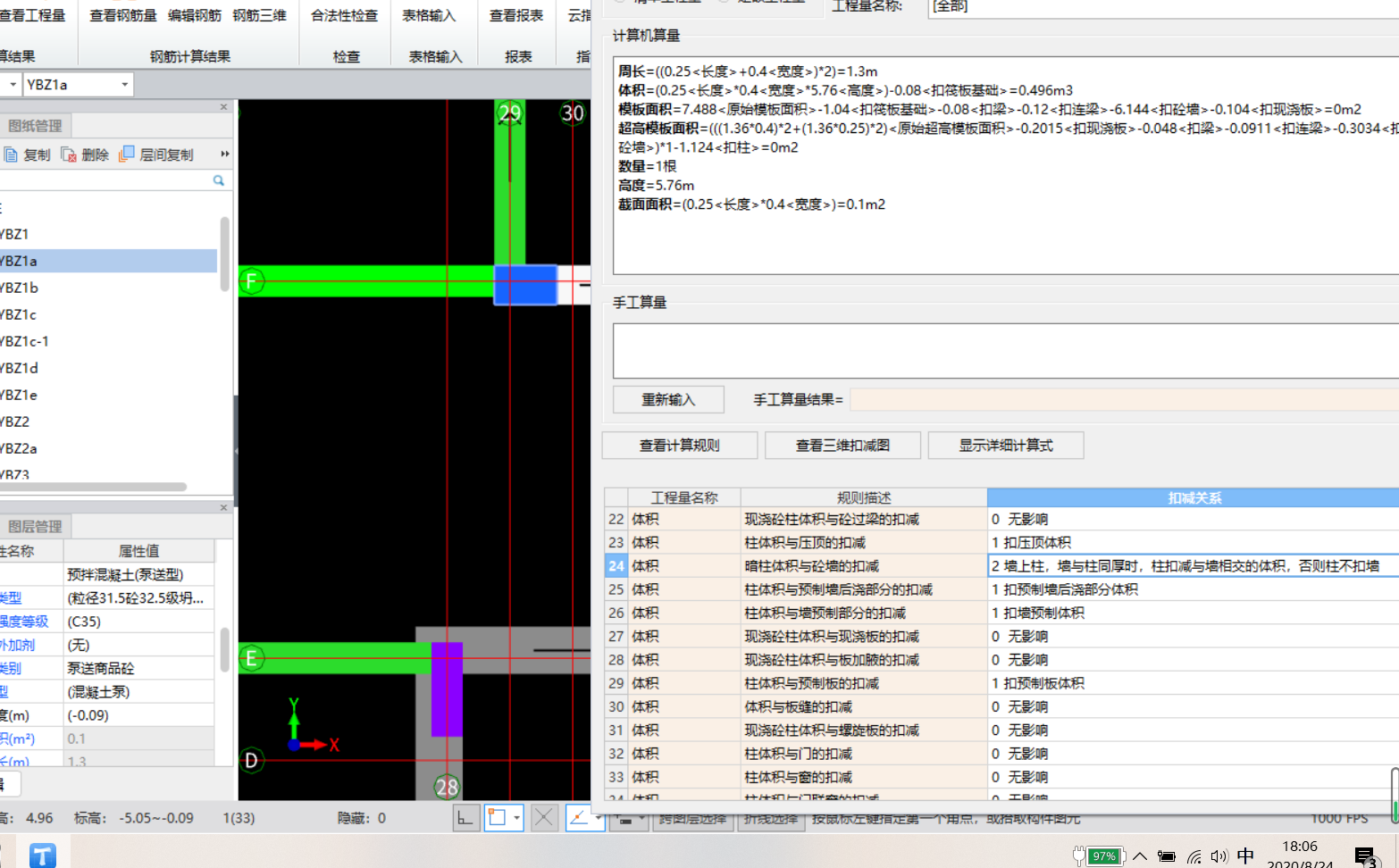The height and width of the screenshot is (868, 1399).
Task: Select YBZ2 in the component list
Action: click(x=108, y=421)
